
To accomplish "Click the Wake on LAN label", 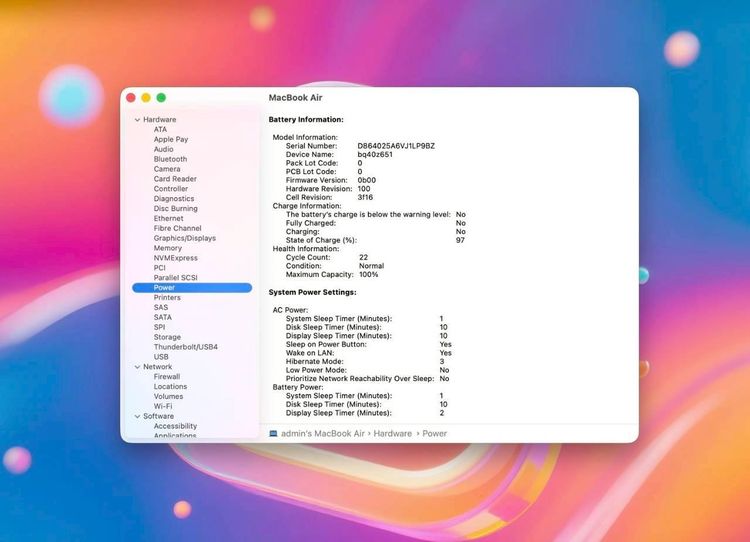I will 310,353.
